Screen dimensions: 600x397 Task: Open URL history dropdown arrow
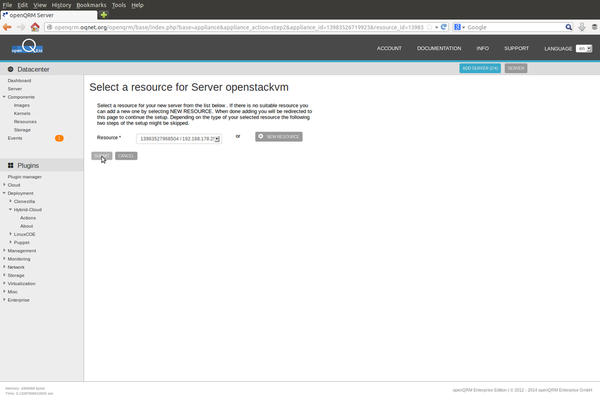436,28
